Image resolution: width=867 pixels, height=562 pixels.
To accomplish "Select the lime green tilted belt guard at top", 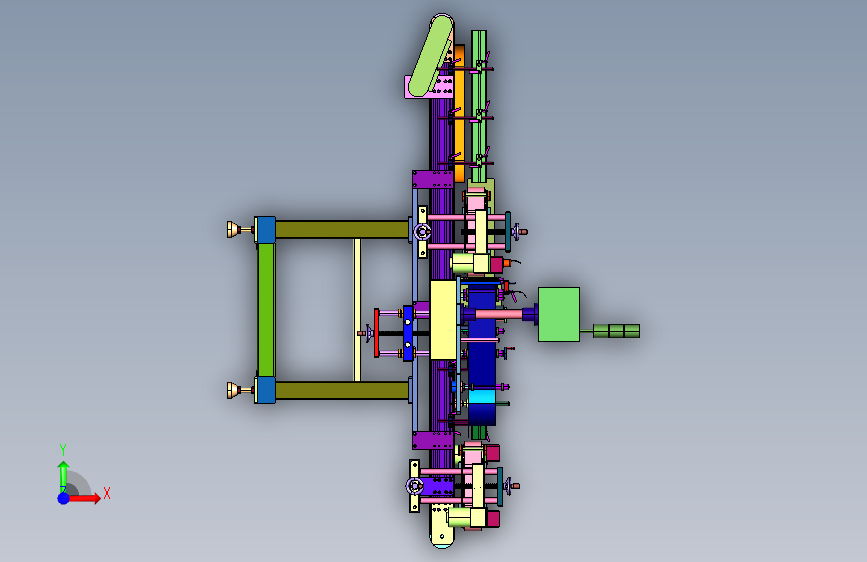I will click(x=431, y=55).
